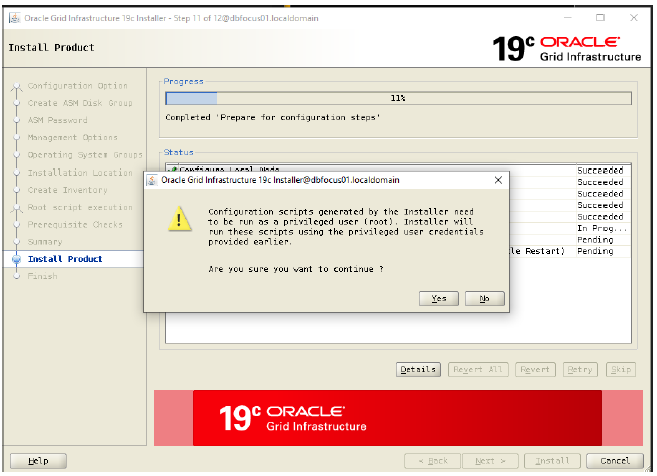
Task: Click the Back navigation button
Action: click(432, 461)
